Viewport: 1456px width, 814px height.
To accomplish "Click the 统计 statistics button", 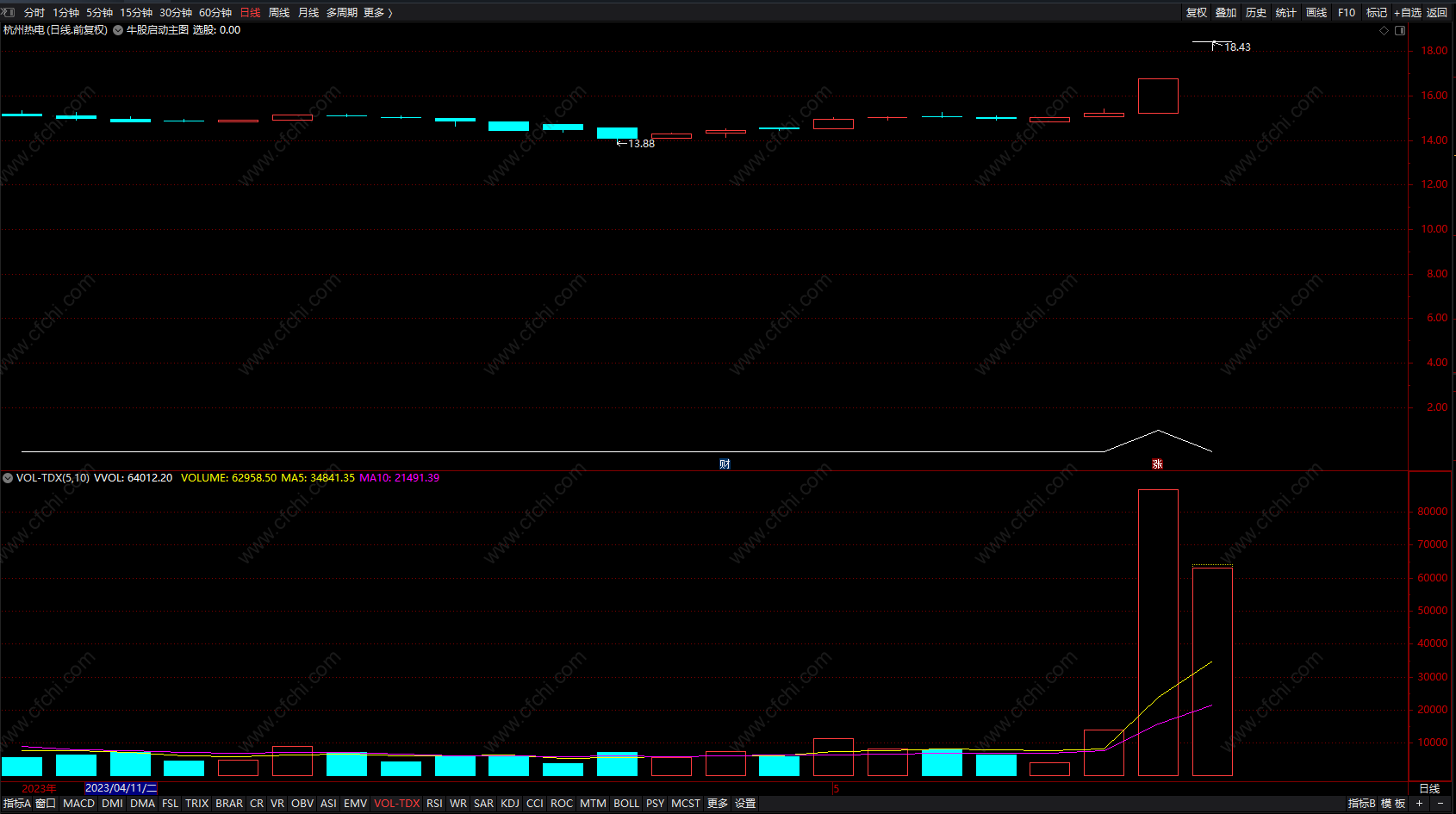I will pos(1286,13).
